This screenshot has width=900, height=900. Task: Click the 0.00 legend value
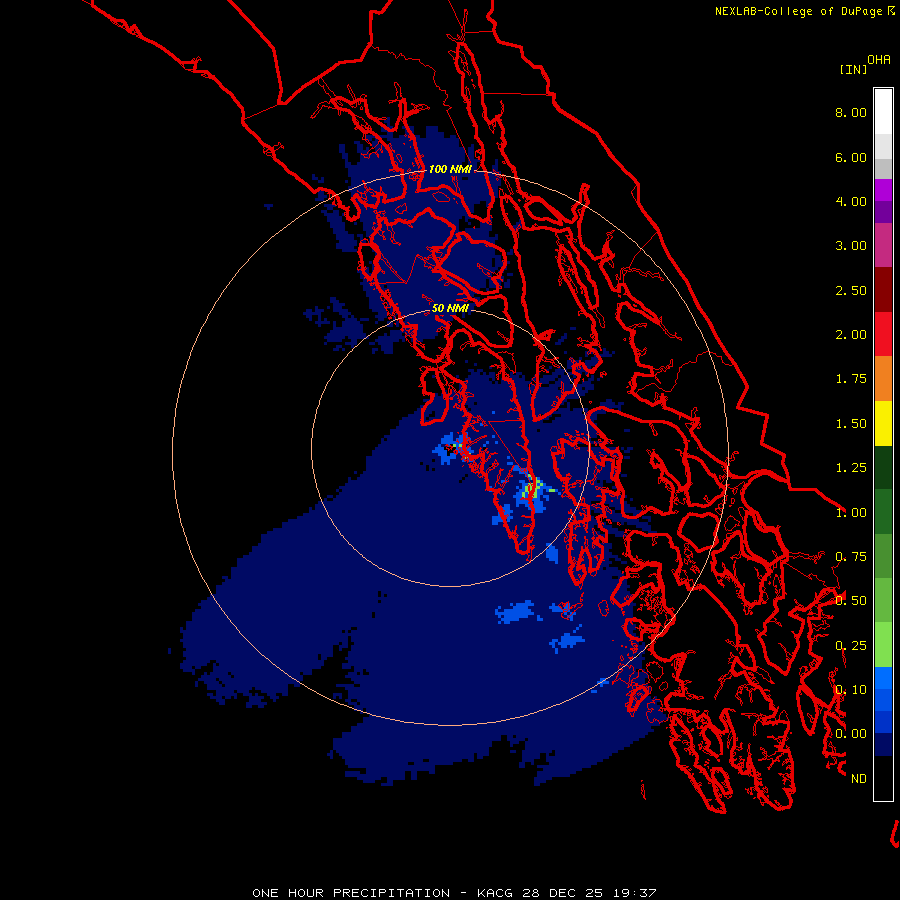[851, 734]
